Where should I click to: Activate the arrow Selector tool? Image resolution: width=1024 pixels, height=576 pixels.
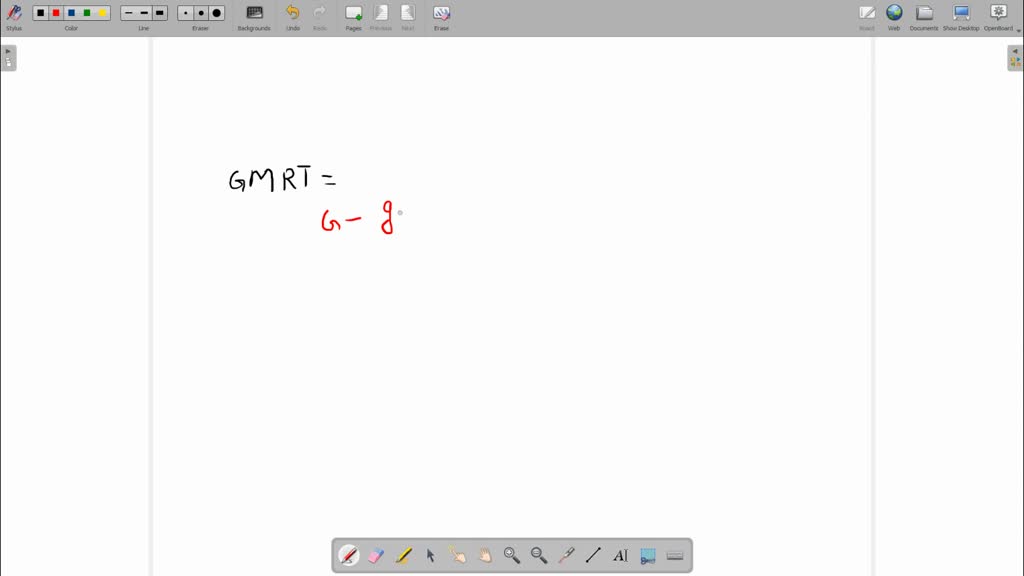pos(431,556)
